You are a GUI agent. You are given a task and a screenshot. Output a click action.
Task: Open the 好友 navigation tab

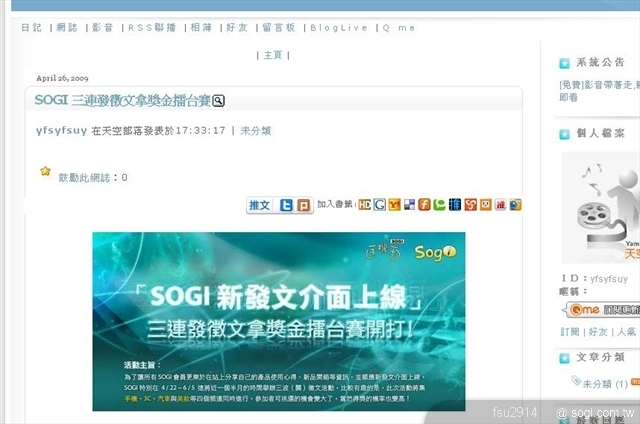(x=237, y=28)
